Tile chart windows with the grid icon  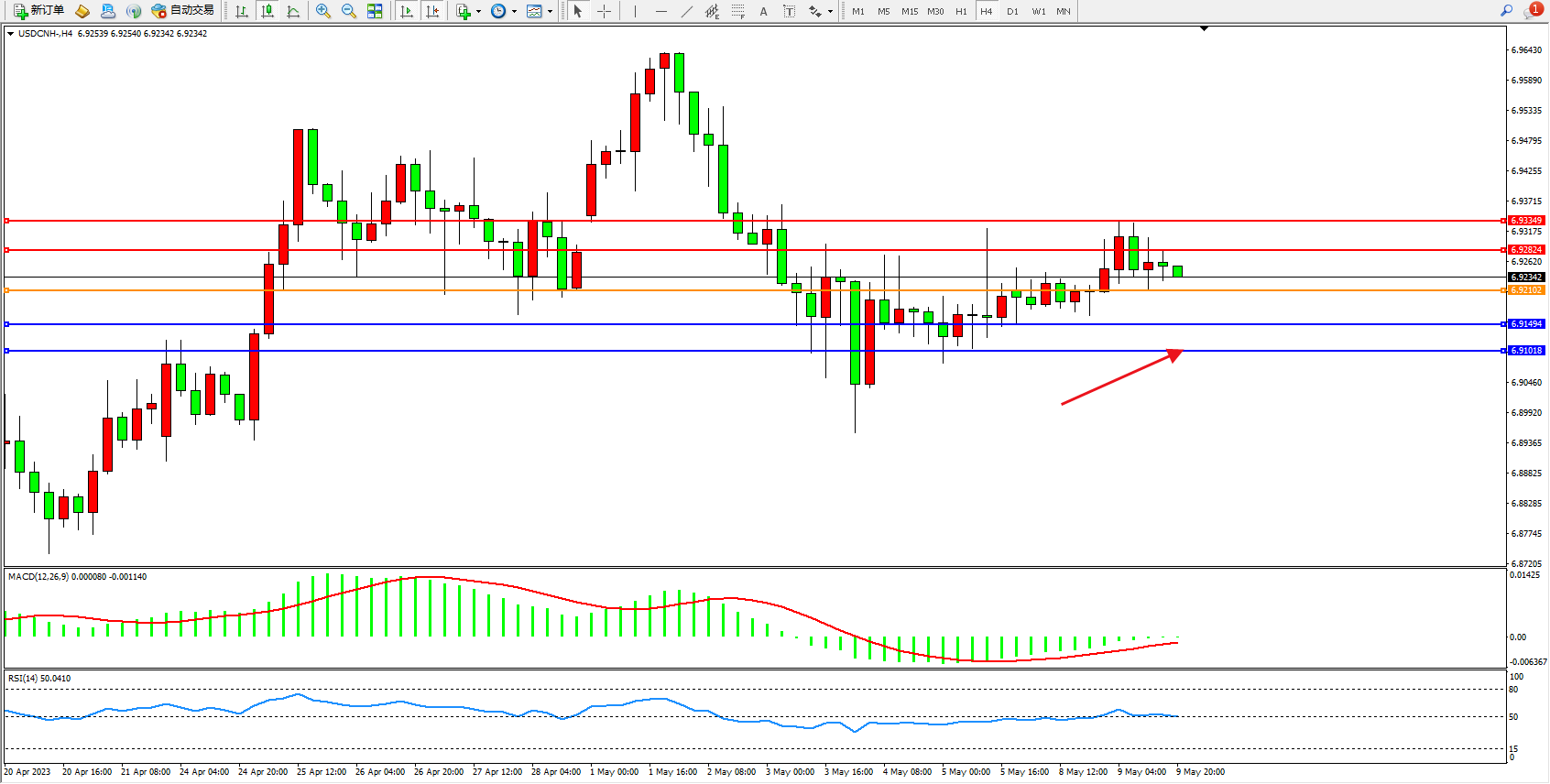375,11
